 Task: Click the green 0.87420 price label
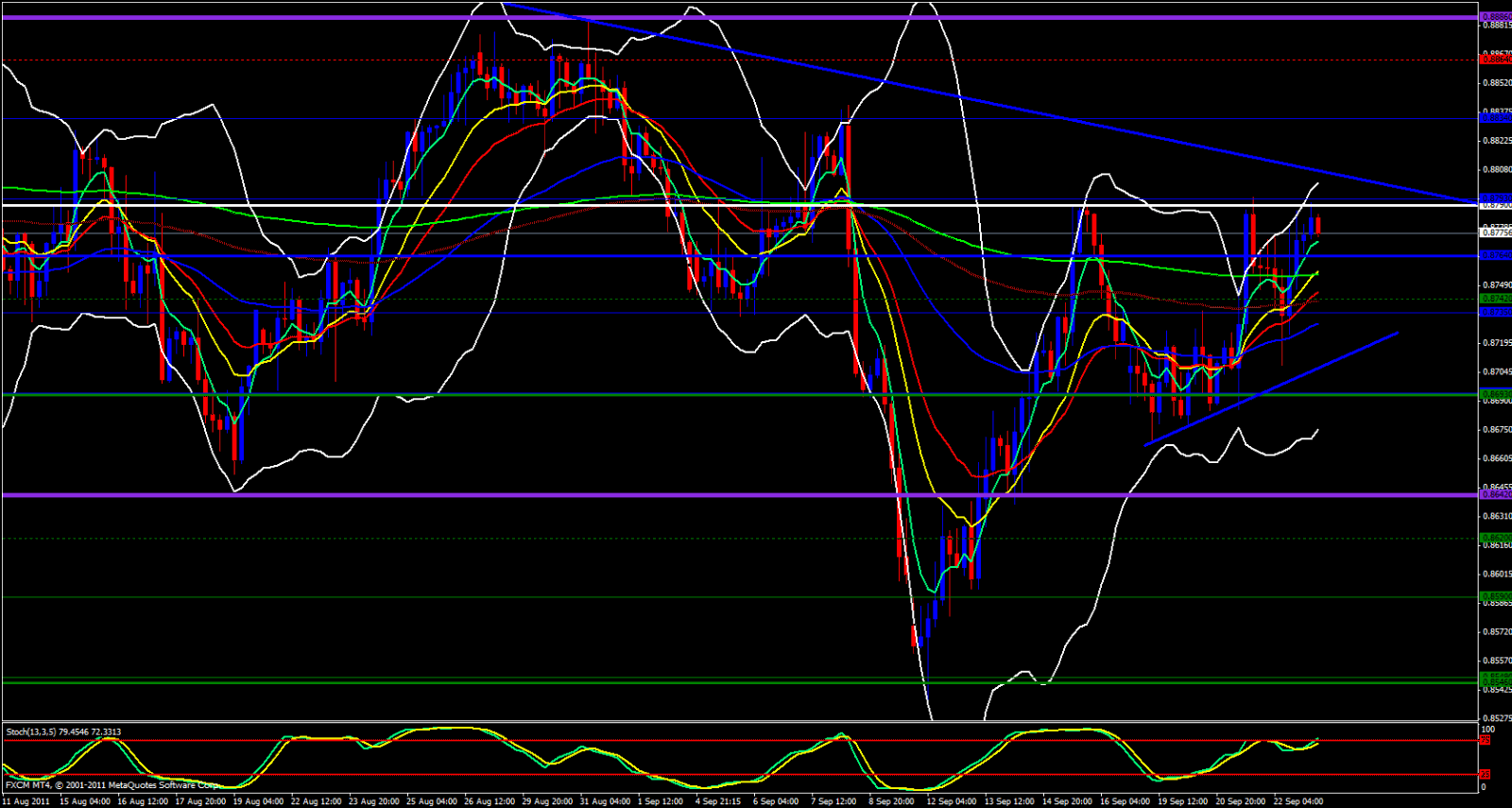(x=1494, y=299)
